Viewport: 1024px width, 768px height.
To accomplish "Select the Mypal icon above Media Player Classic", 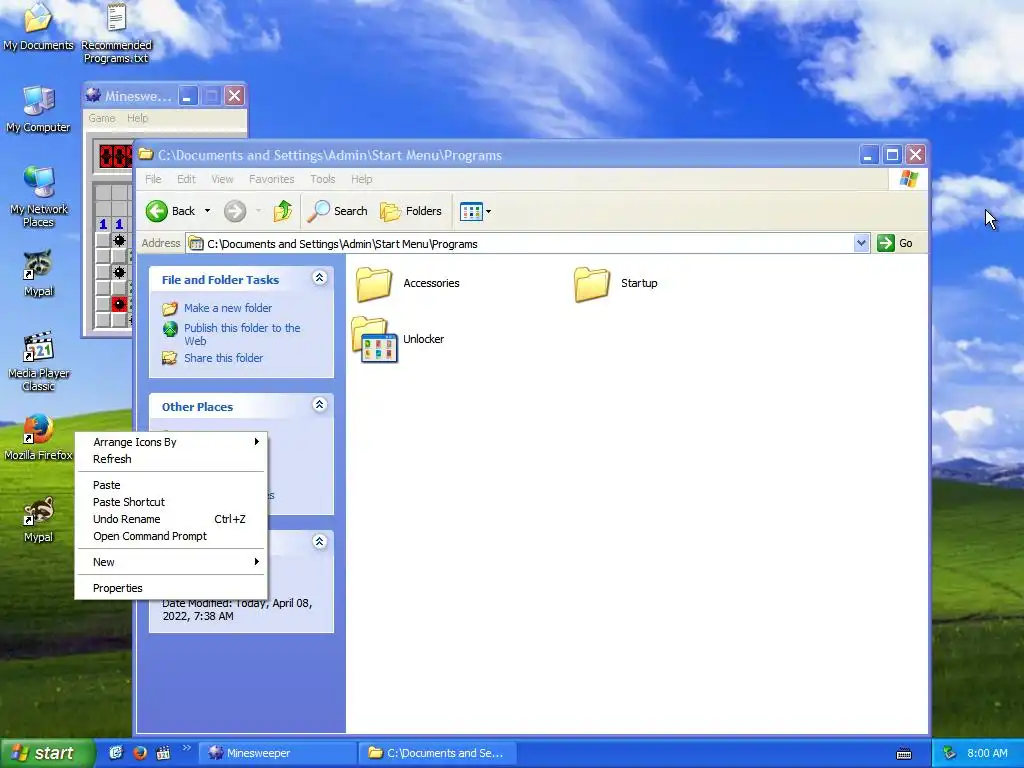I will [x=39, y=273].
